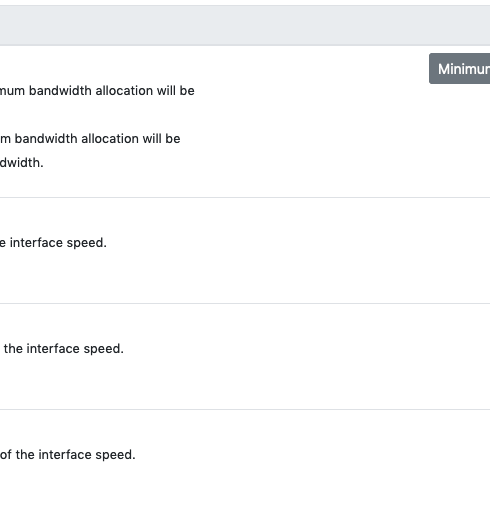Click the description 'of the interface speed.'
490x508 pixels.
click(x=68, y=455)
